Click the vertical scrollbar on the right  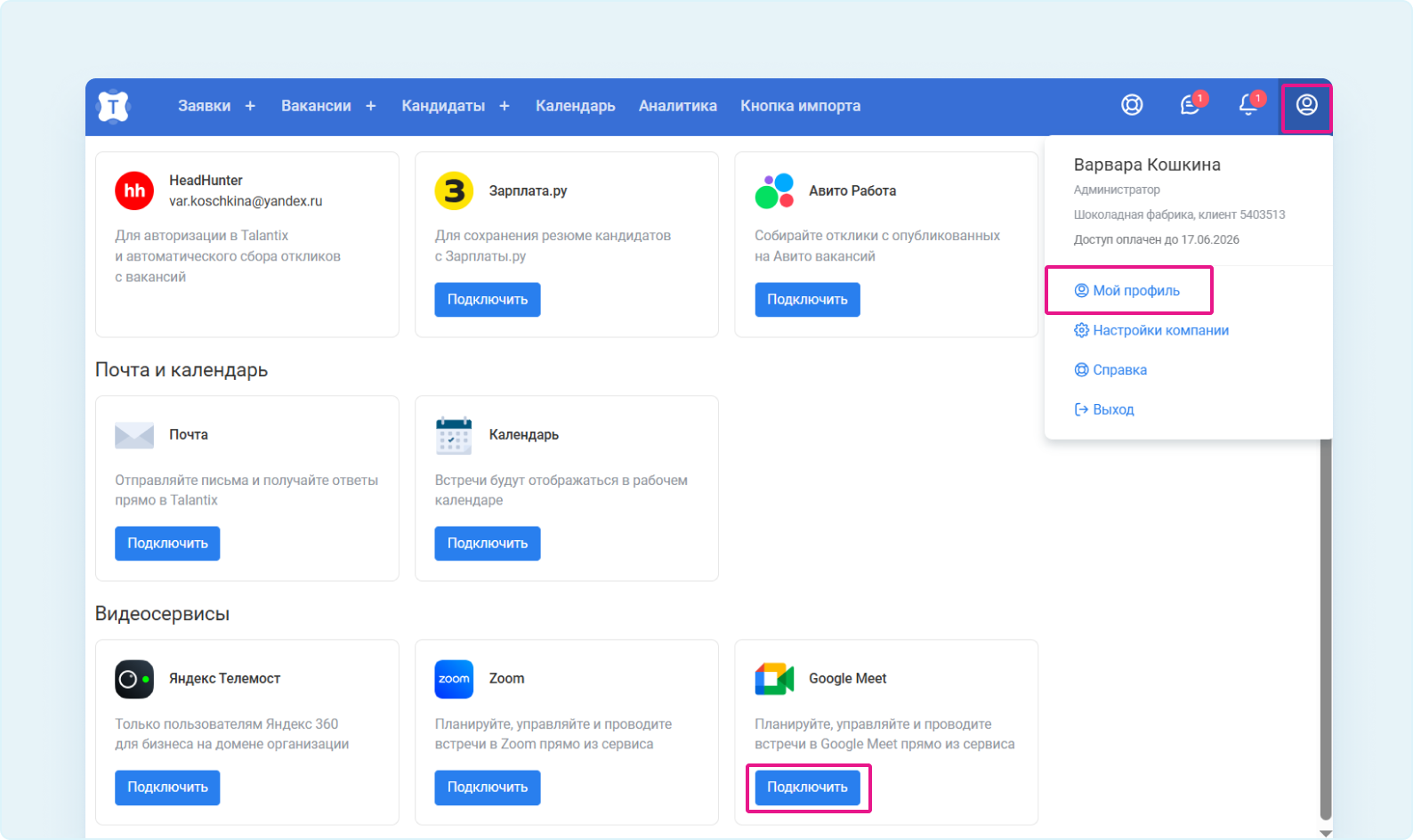(1325, 623)
